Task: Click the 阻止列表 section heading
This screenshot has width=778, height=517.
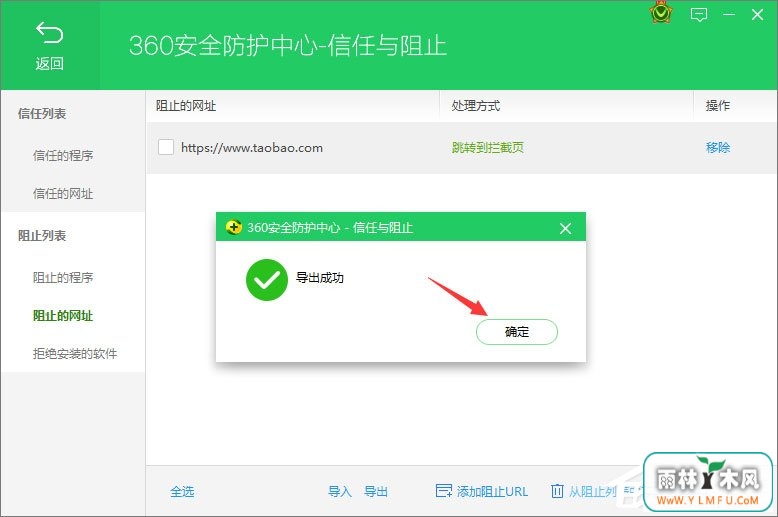Action: pyautogui.click(x=42, y=235)
